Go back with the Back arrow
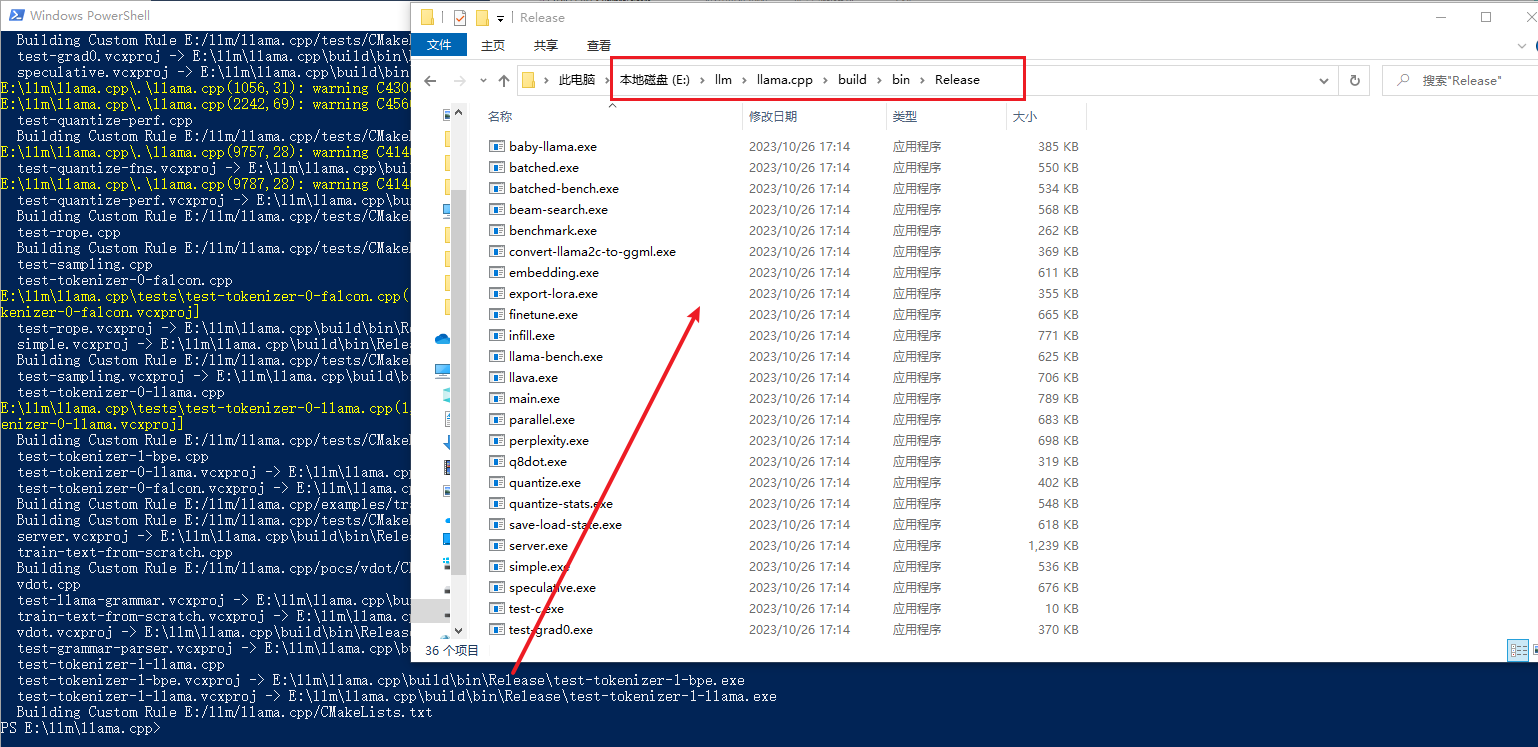This screenshot has height=747, width=1538. tap(430, 80)
